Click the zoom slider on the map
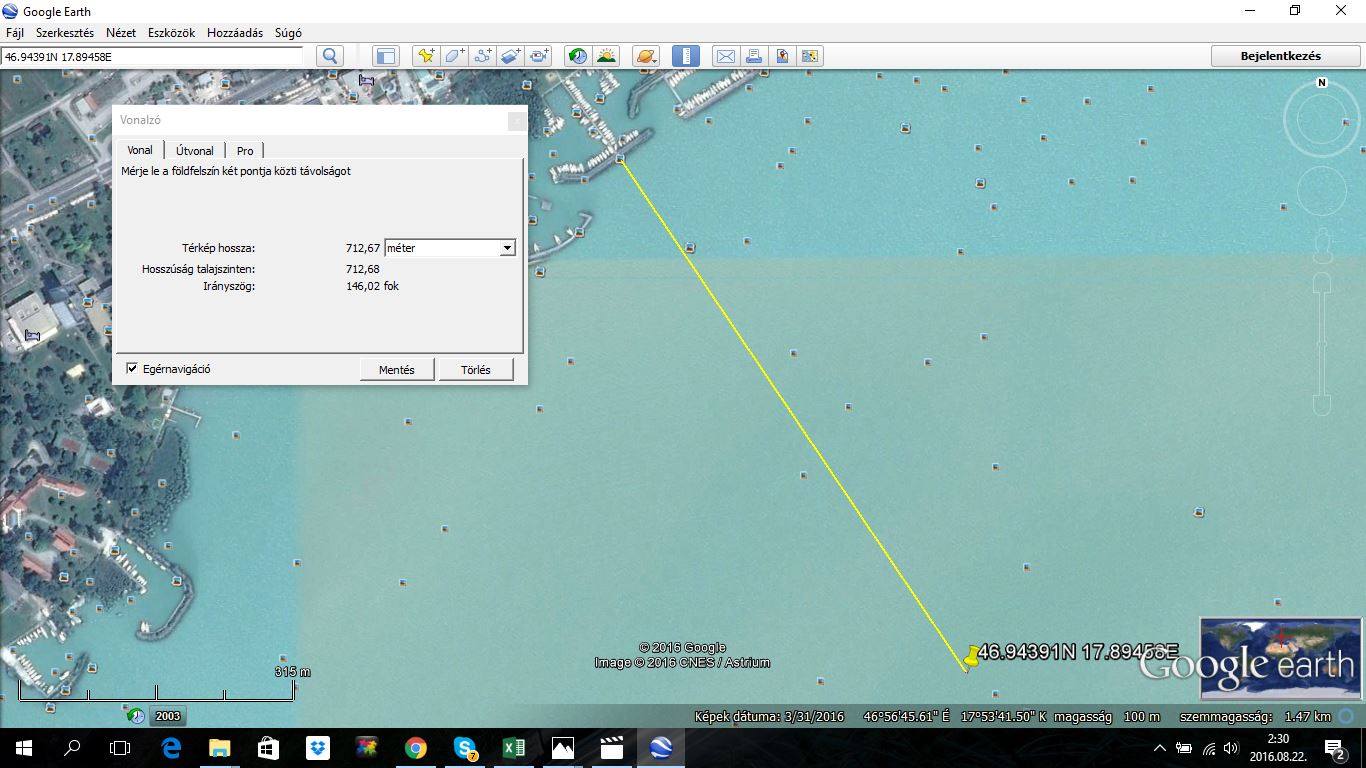The height and width of the screenshot is (768, 1366). click(x=1322, y=340)
